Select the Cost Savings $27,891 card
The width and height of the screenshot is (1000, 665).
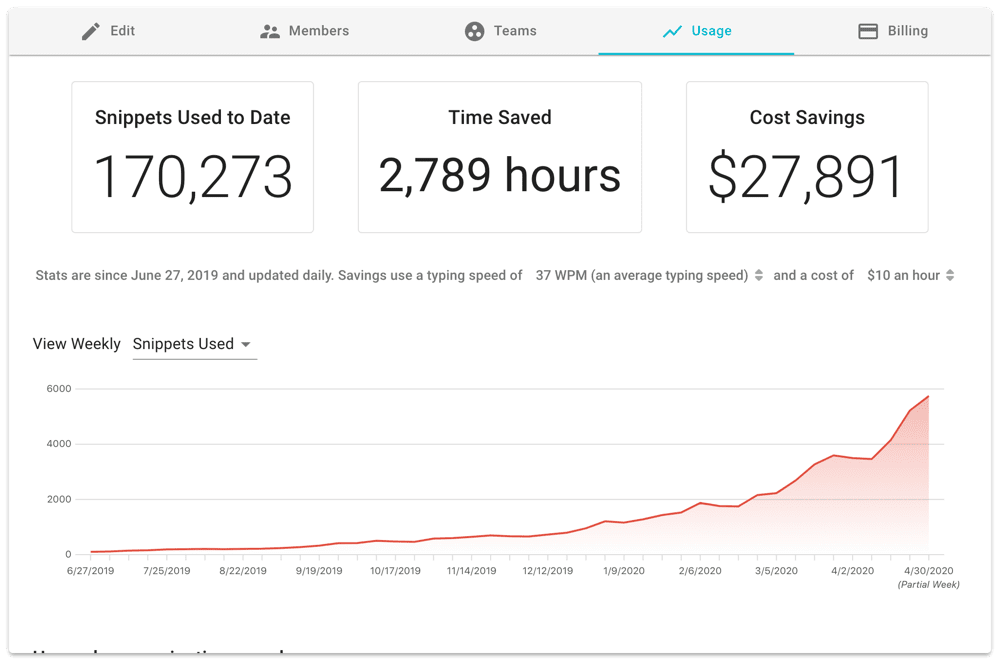tap(807, 157)
